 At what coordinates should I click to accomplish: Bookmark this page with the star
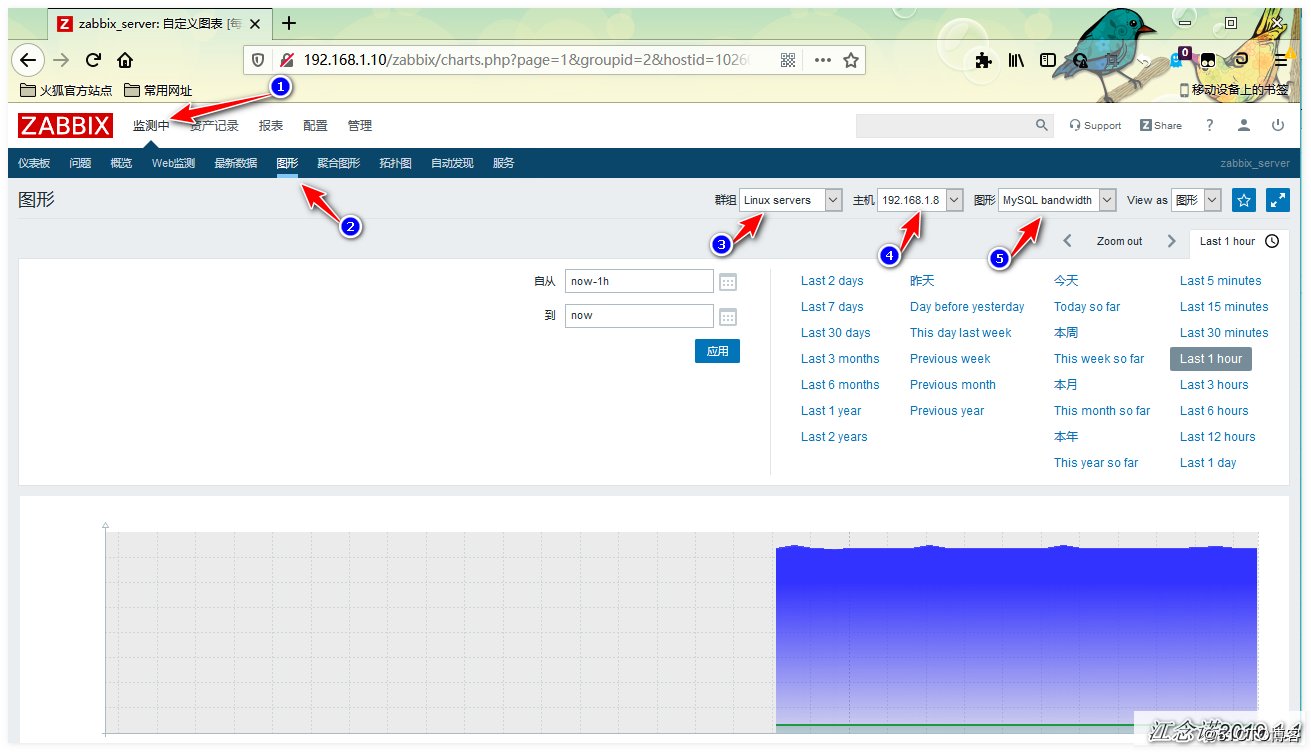coord(851,60)
